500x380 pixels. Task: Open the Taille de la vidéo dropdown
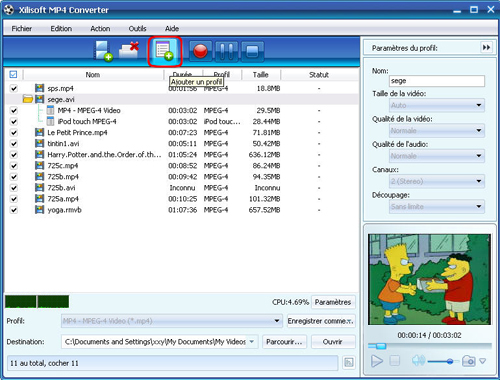pyautogui.click(x=437, y=105)
